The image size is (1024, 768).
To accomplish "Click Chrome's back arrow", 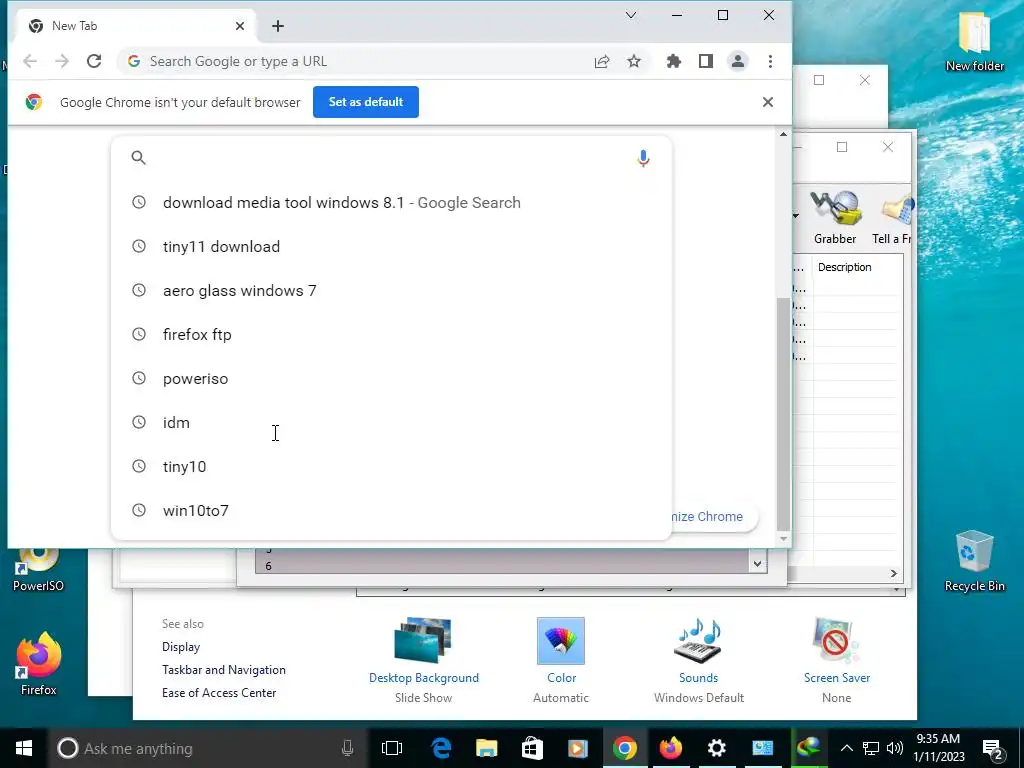I will point(30,61).
